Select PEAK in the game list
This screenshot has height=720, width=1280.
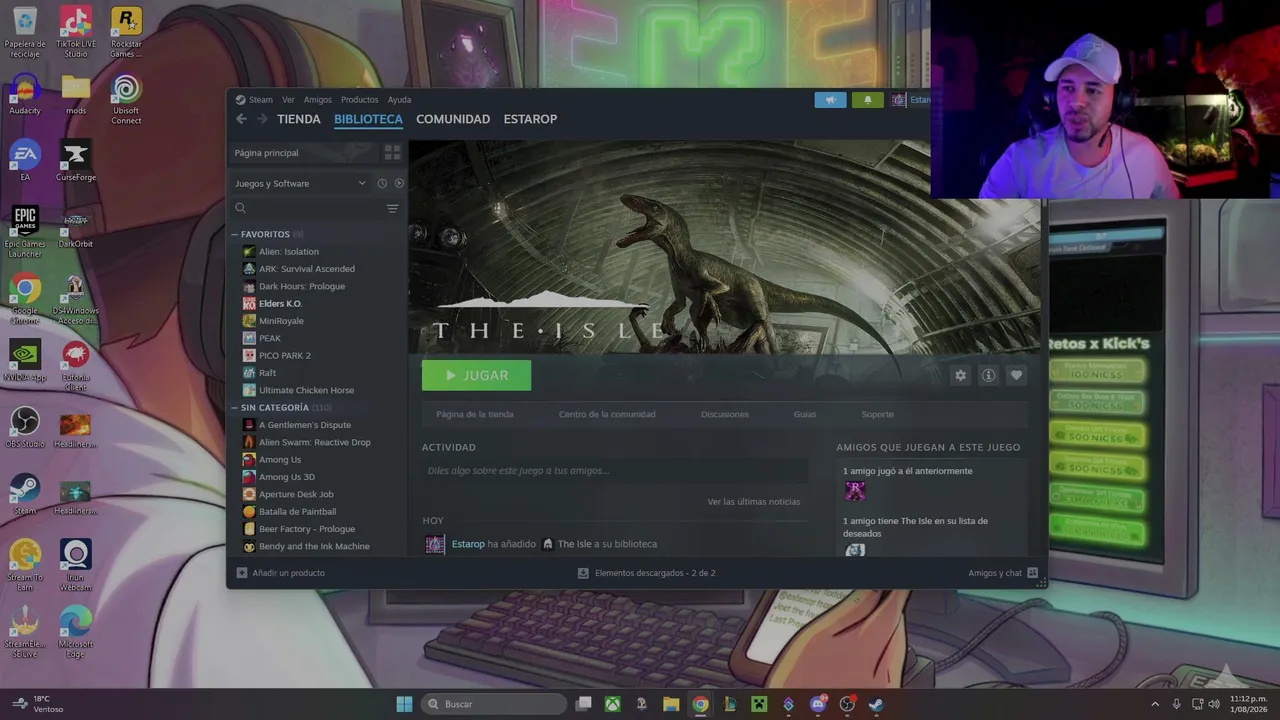(270, 339)
